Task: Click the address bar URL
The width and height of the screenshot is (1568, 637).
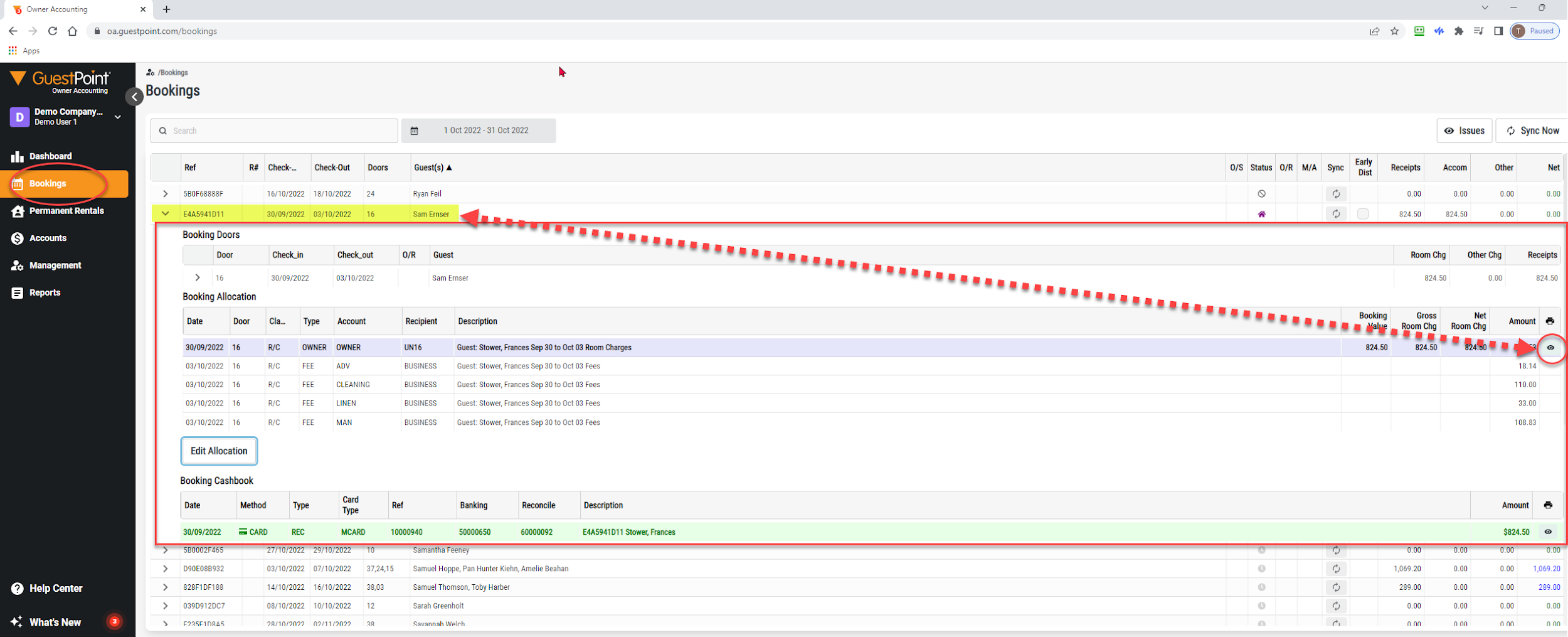Action: click(x=162, y=31)
